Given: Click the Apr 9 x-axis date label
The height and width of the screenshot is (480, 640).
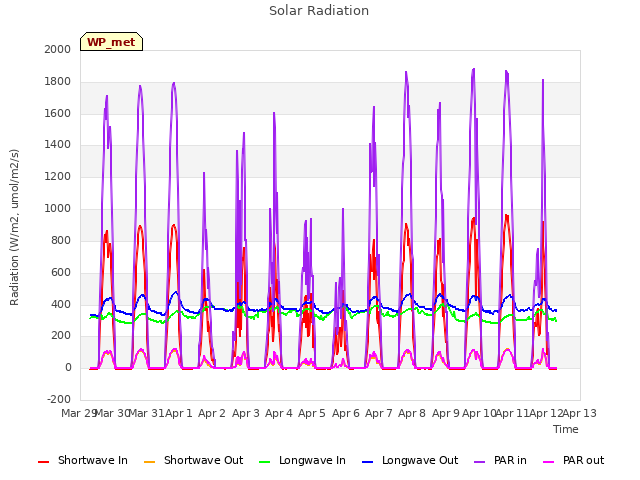Looking at the screenshot, I should [x=446, y=413].
